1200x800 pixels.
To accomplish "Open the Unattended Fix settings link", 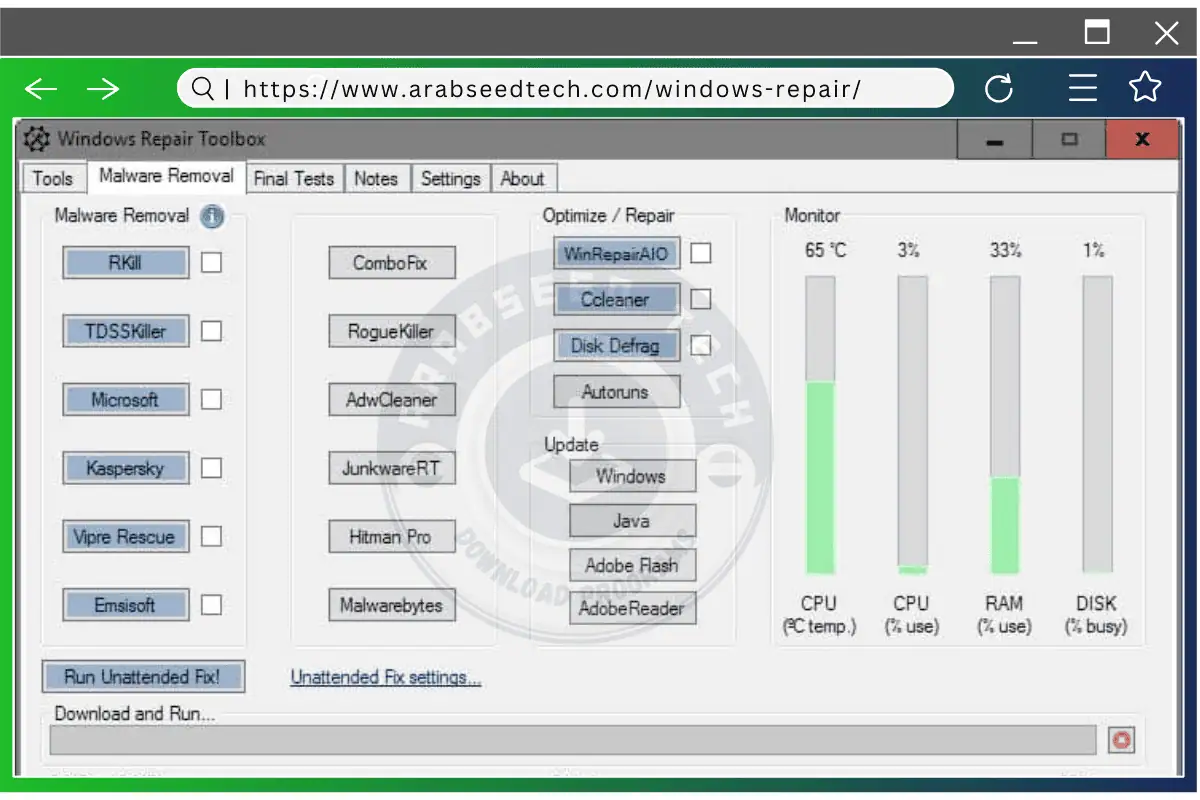I will 385,678.
